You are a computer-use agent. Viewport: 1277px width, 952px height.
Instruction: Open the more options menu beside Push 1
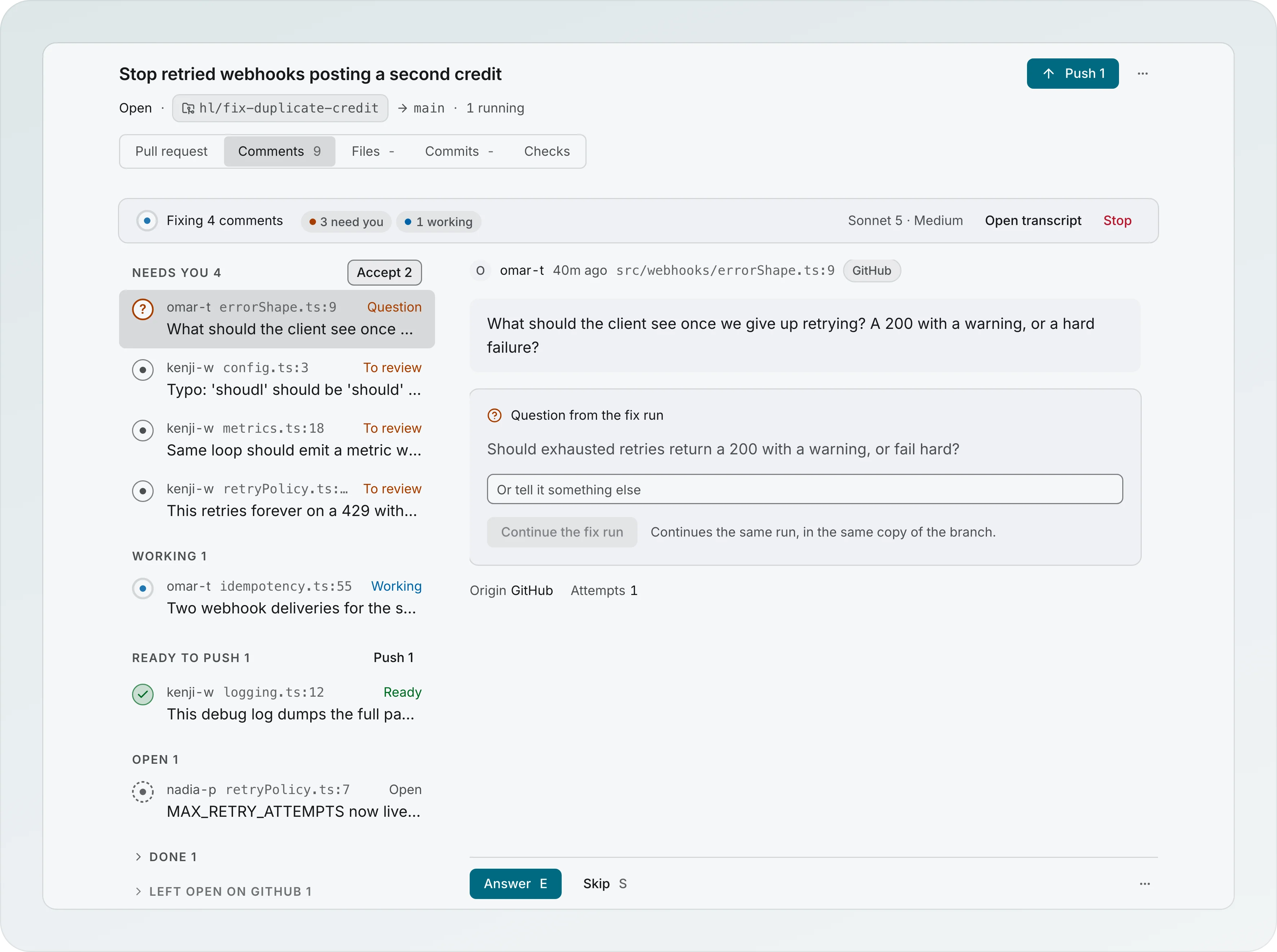coord(1143,74)
